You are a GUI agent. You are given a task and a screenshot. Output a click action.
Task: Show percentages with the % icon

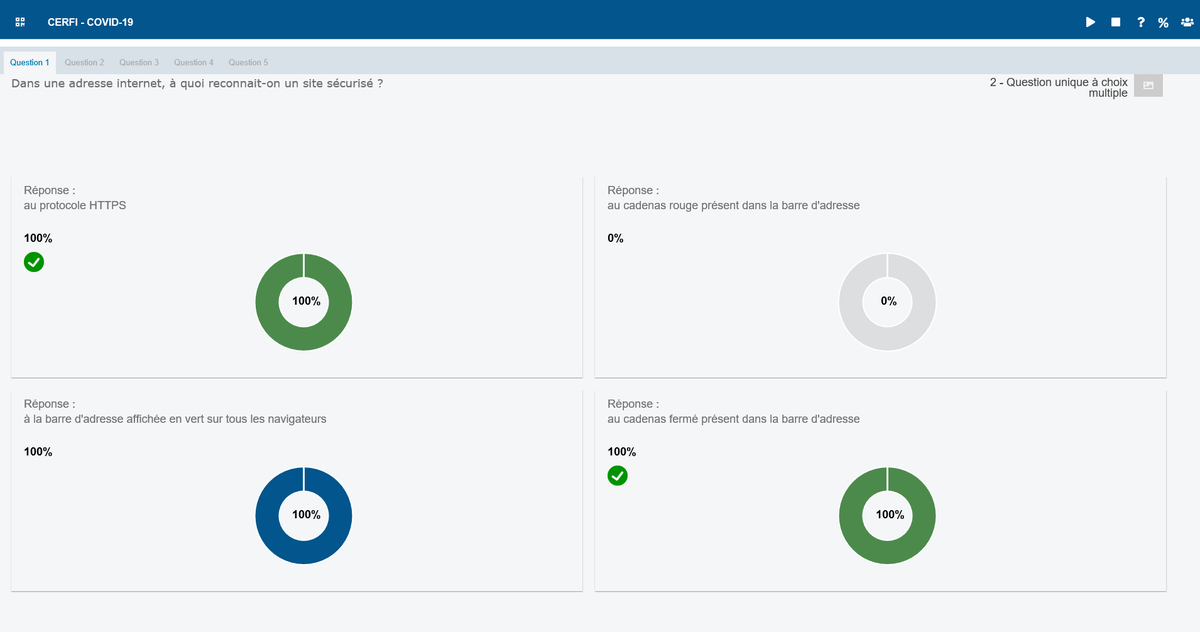pos(1163,22)
